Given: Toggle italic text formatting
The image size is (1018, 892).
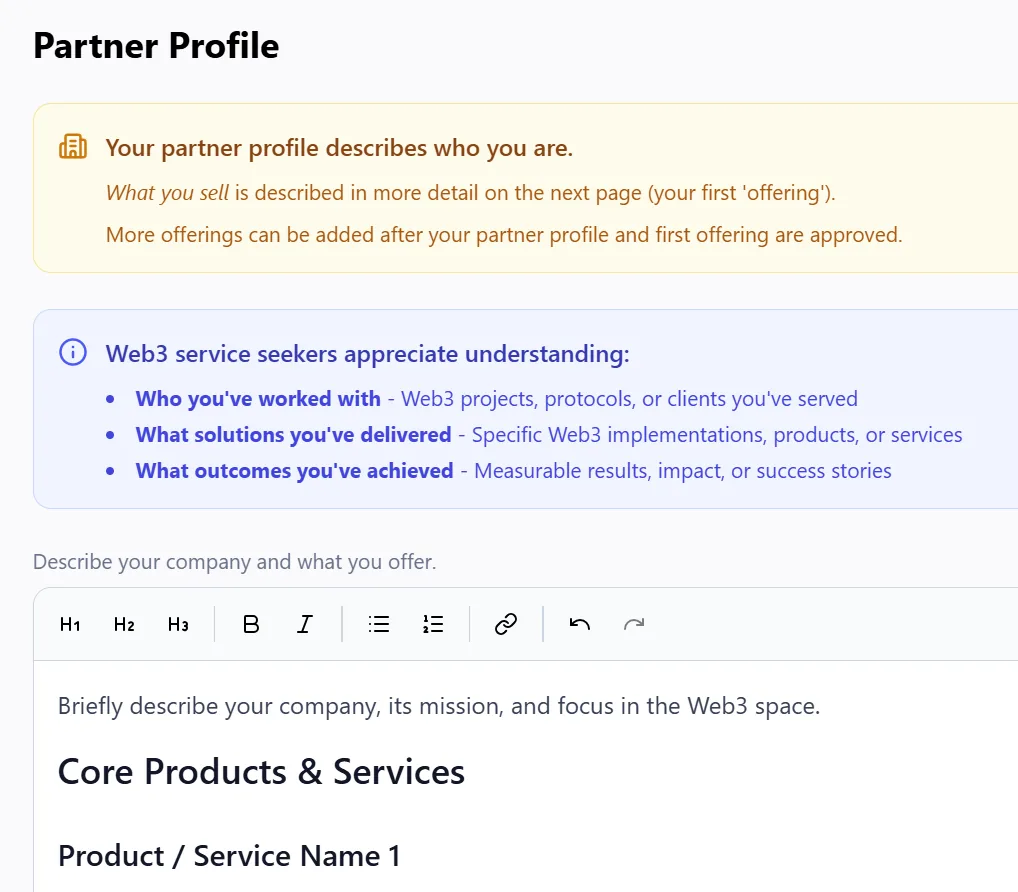Looking at the screenshot, I should [x=305, y=625].
